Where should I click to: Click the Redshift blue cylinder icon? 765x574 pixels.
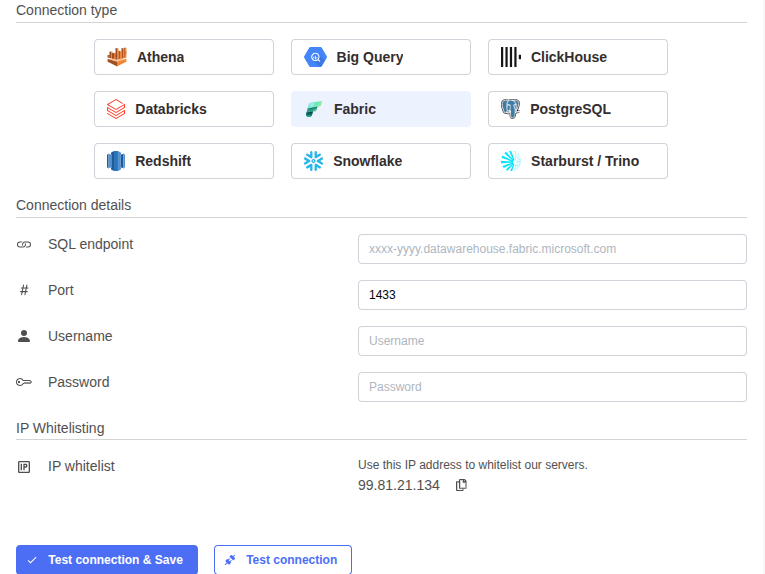tap(116, 161)
